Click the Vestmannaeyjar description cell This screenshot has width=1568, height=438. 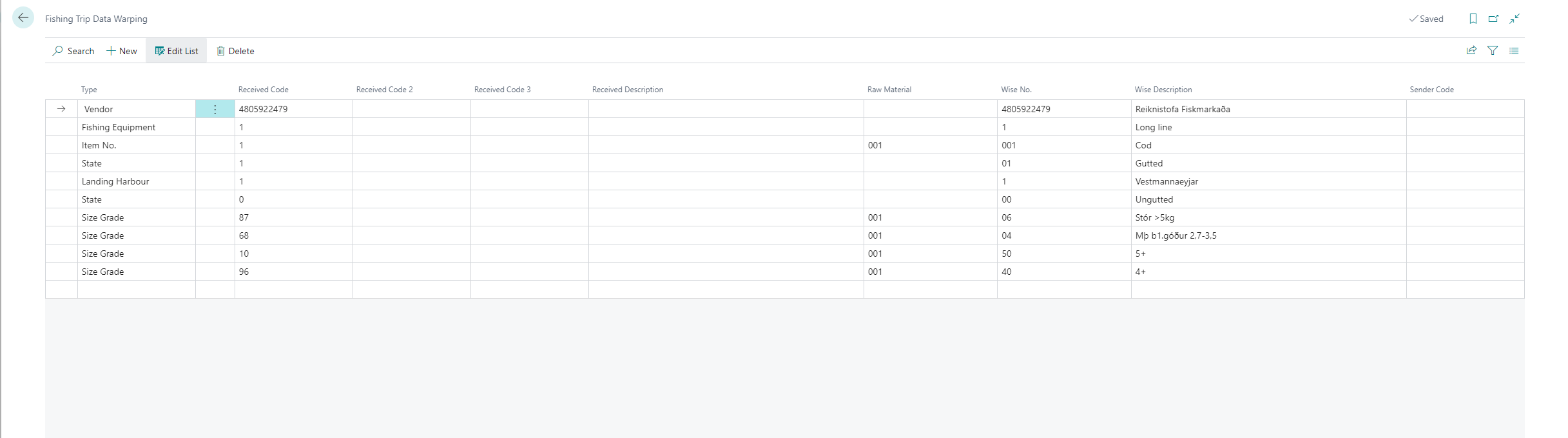(x=1166, y=181)
